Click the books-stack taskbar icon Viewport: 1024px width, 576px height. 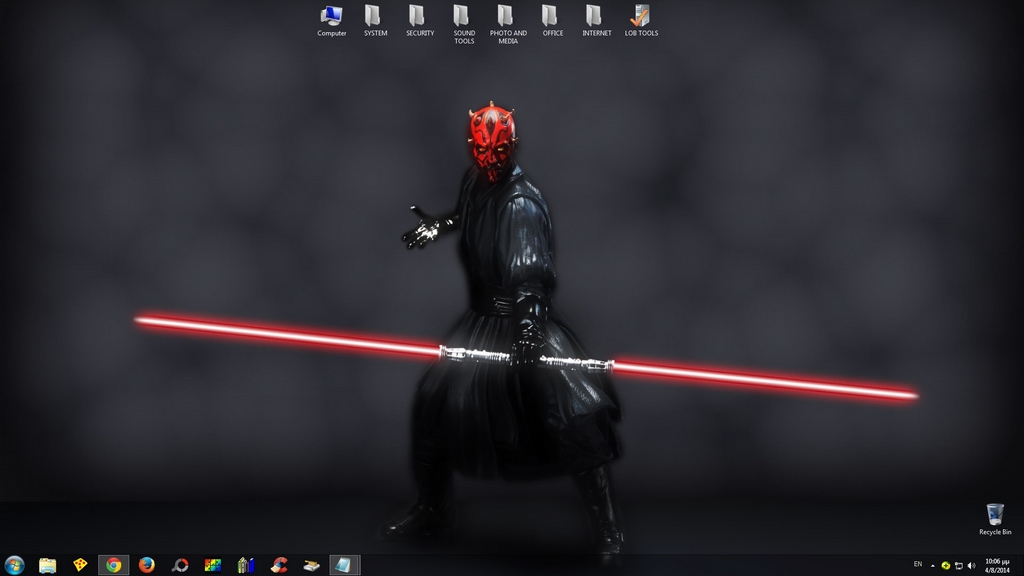(x=246, y=565)
